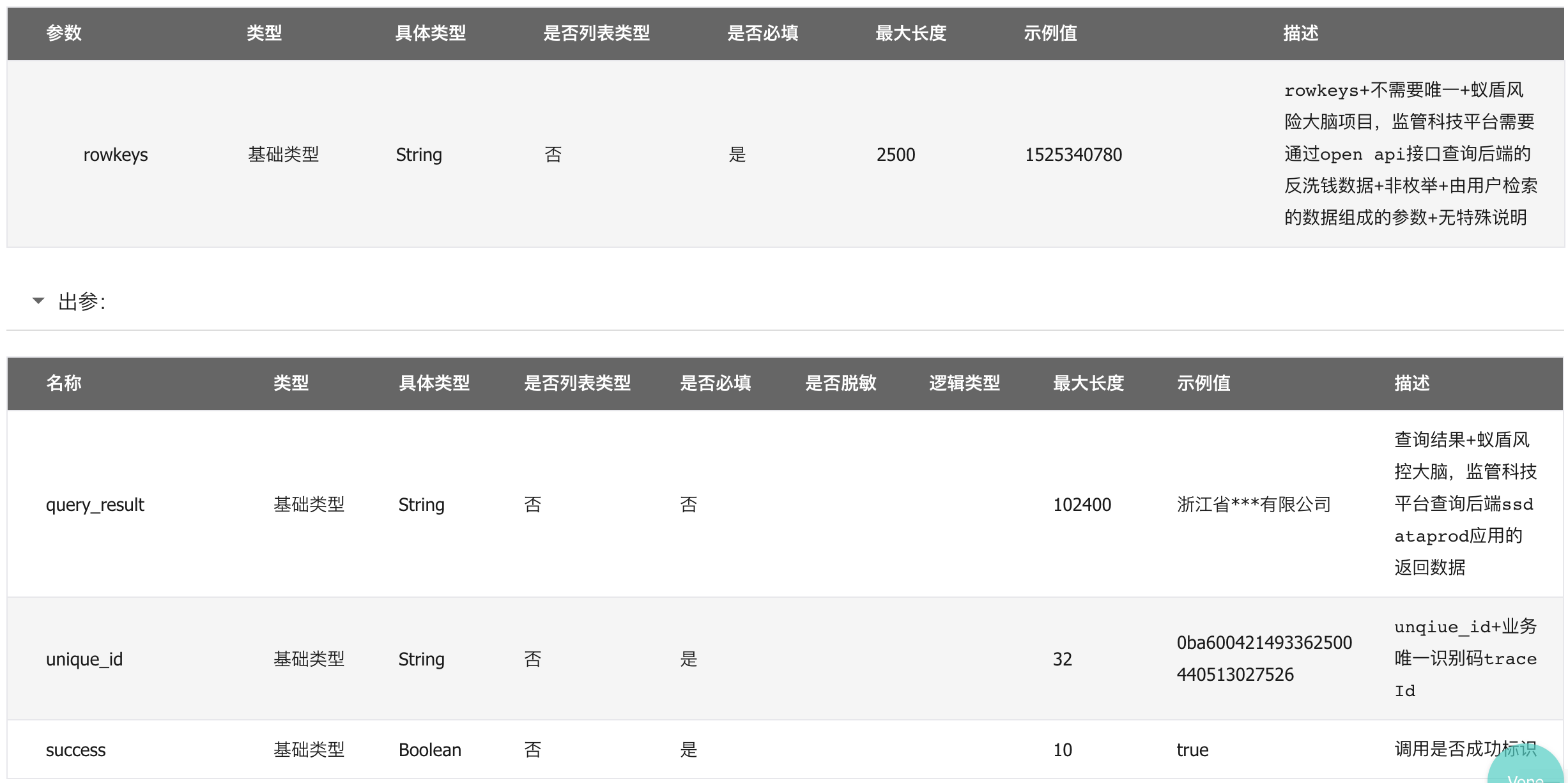Click the example value 1525340780
Image resolution: width=1568 pixels, height=783 pixels.
coord(1073,155)
